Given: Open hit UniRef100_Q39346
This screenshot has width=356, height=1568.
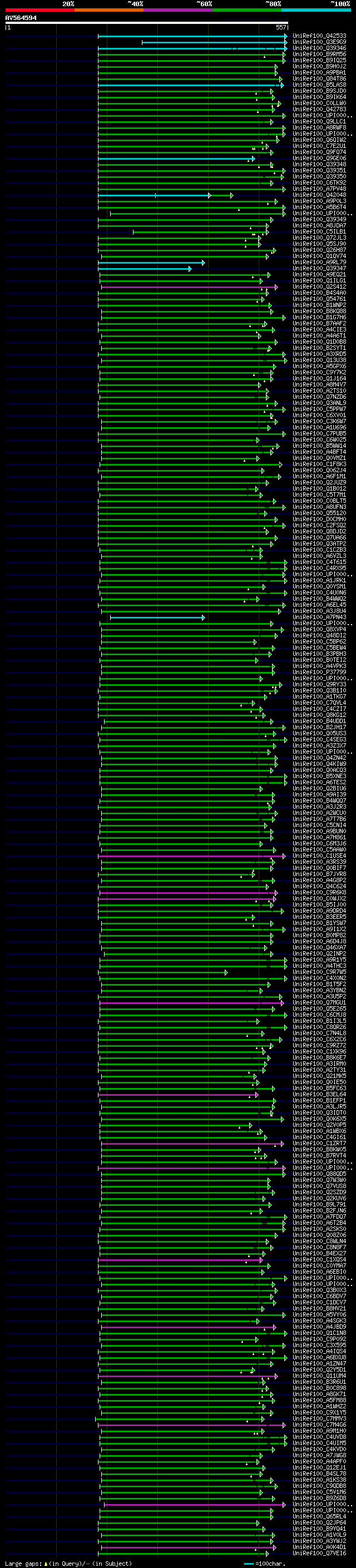Looking at the screenshot, I should 319,48.
